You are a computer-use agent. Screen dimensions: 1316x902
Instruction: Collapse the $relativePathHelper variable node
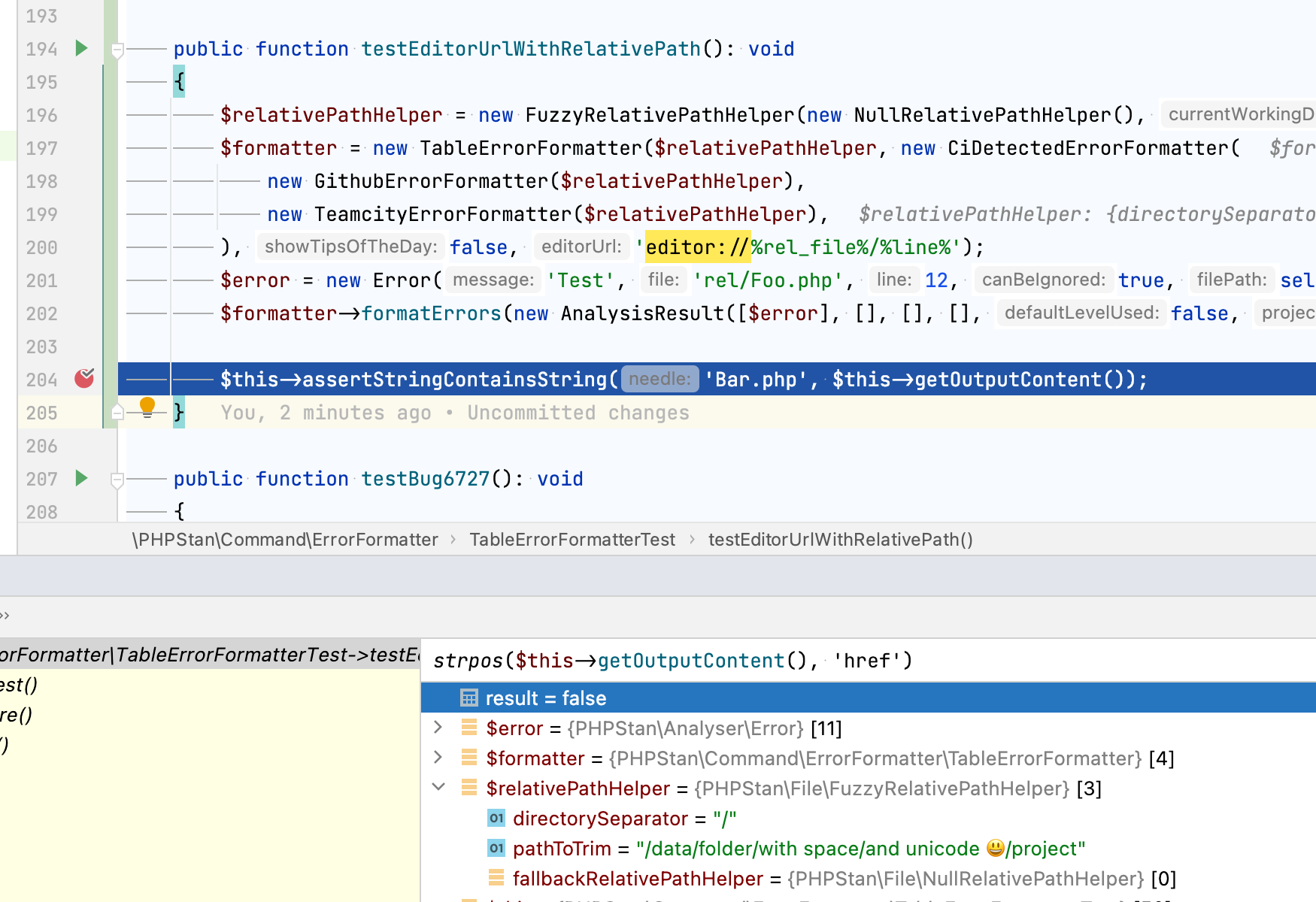pos(438,788)
